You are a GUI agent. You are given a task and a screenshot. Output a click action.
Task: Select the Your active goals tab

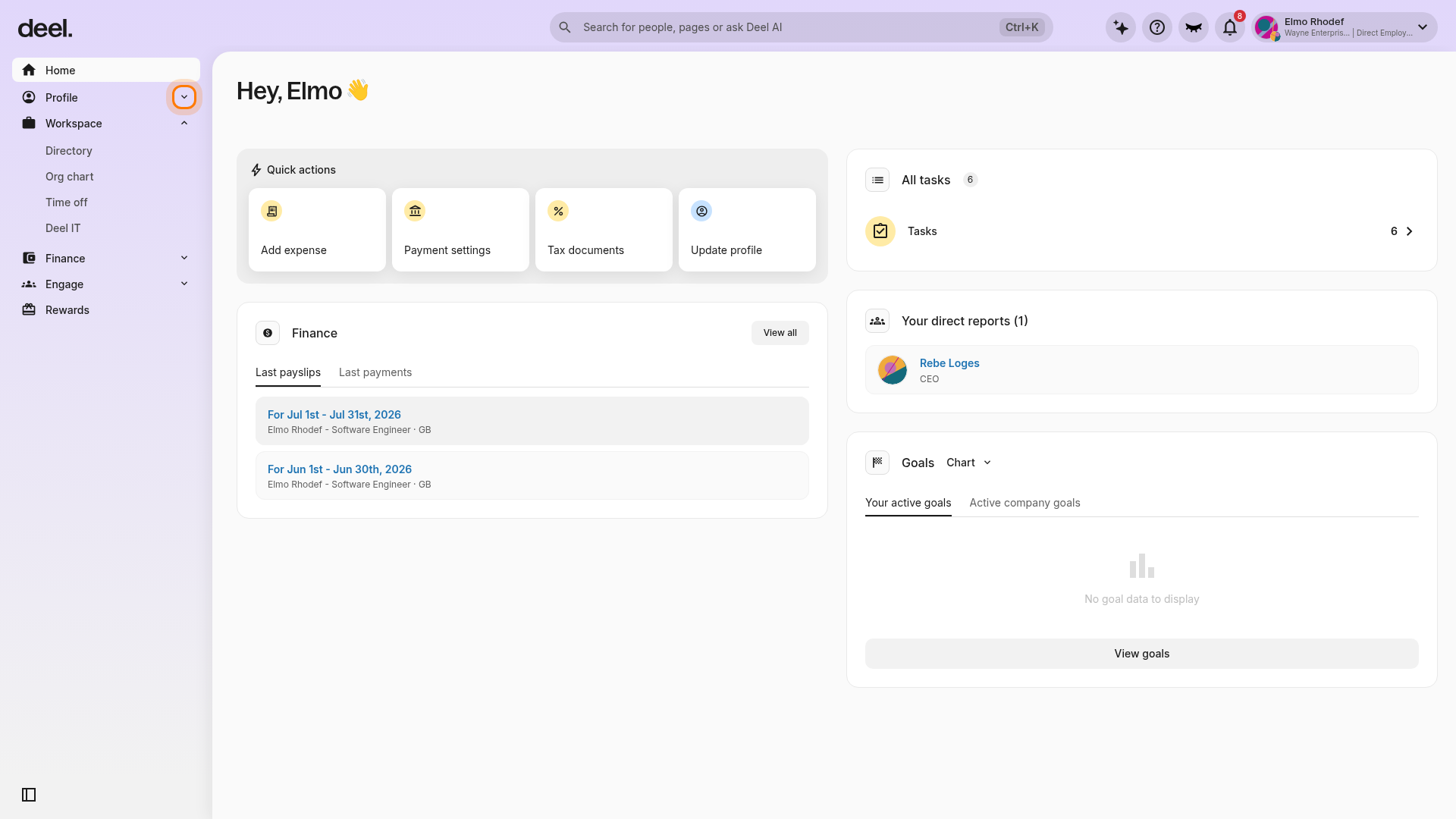[908, 503]
